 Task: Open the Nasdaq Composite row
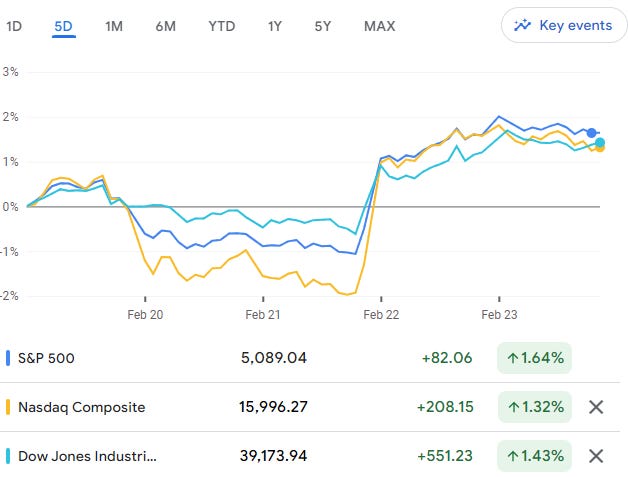(310, 407)
